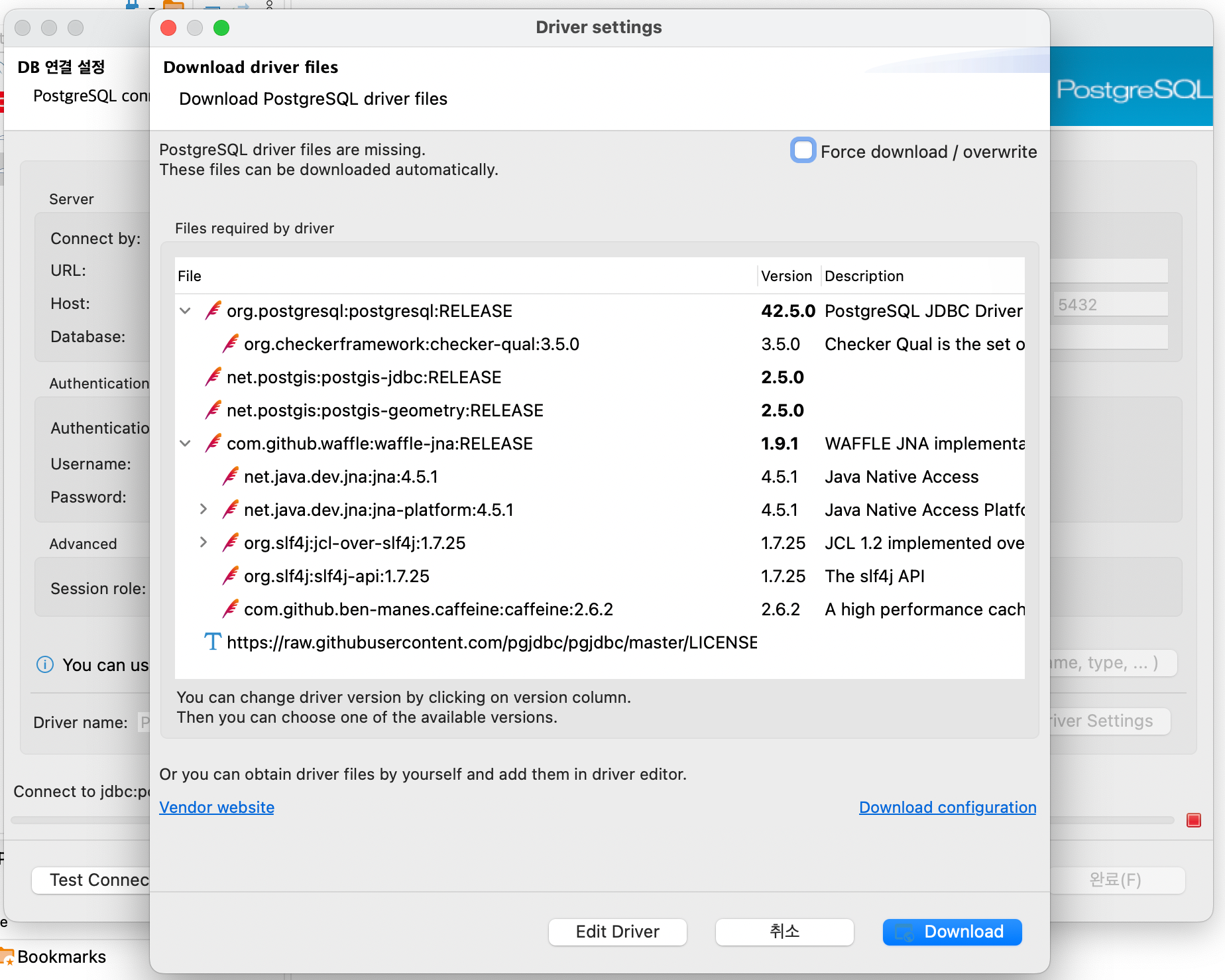Change version 2.5.0 of postgis-jdbc

(782, 377)
